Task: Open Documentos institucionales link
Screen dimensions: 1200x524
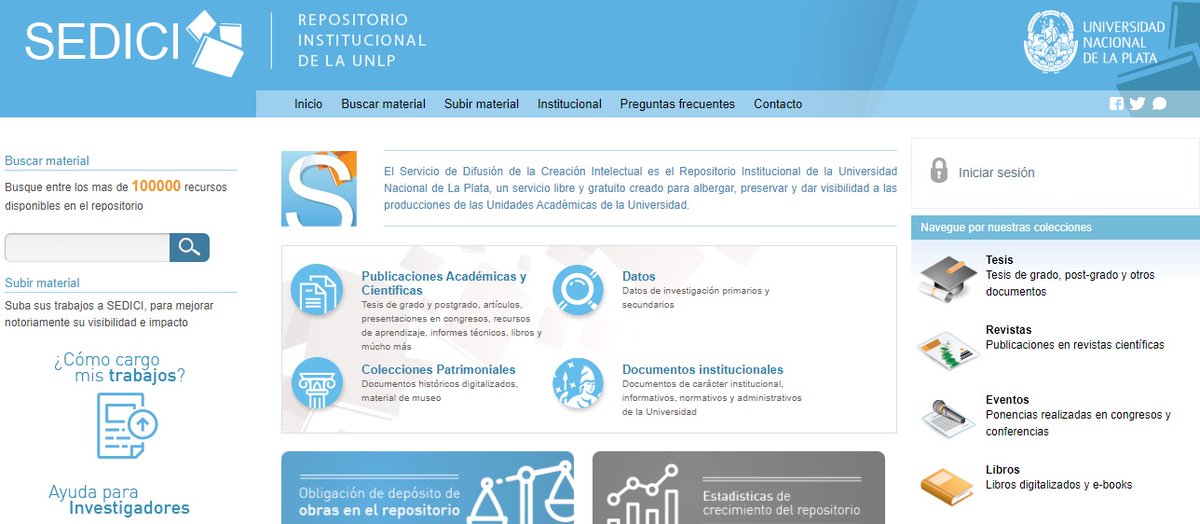Action: [703, 369]
